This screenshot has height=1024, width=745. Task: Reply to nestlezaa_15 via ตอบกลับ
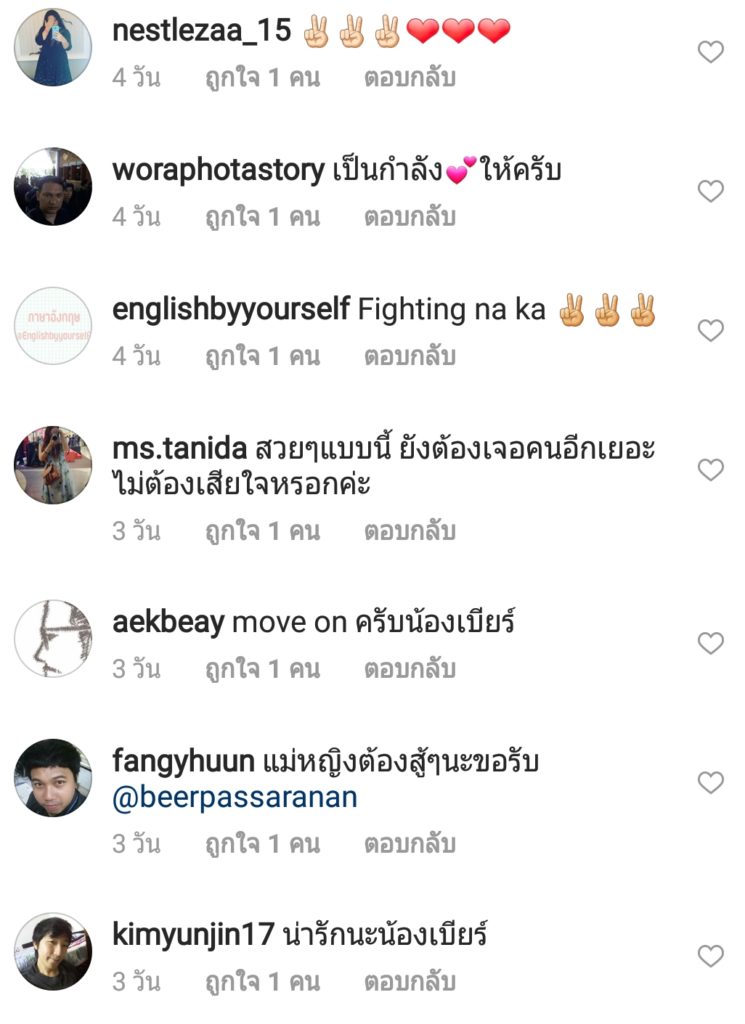coord(409,78)
